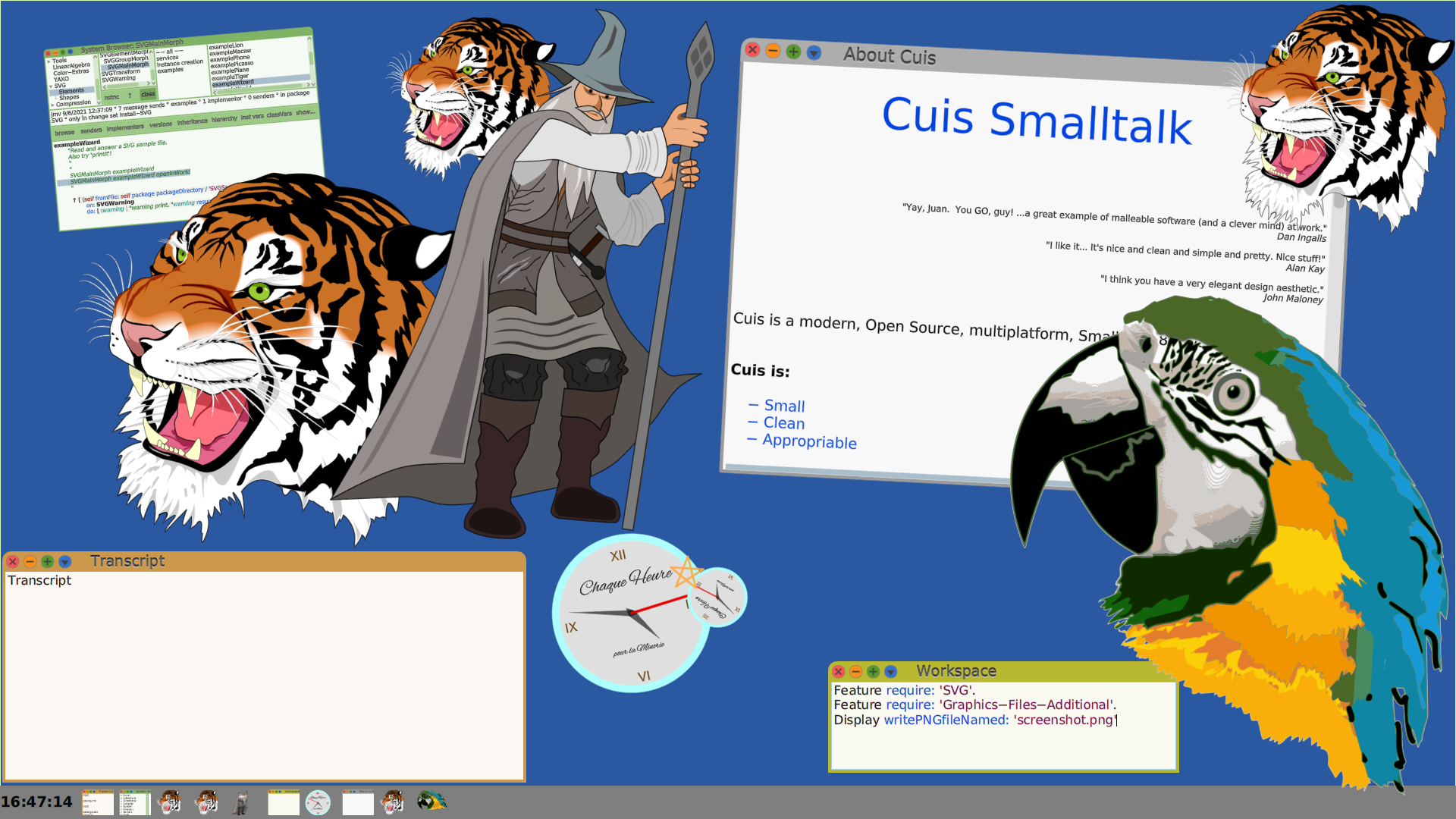Select 'instance creation' message category

pyautogui.click(x=180, y=63)
